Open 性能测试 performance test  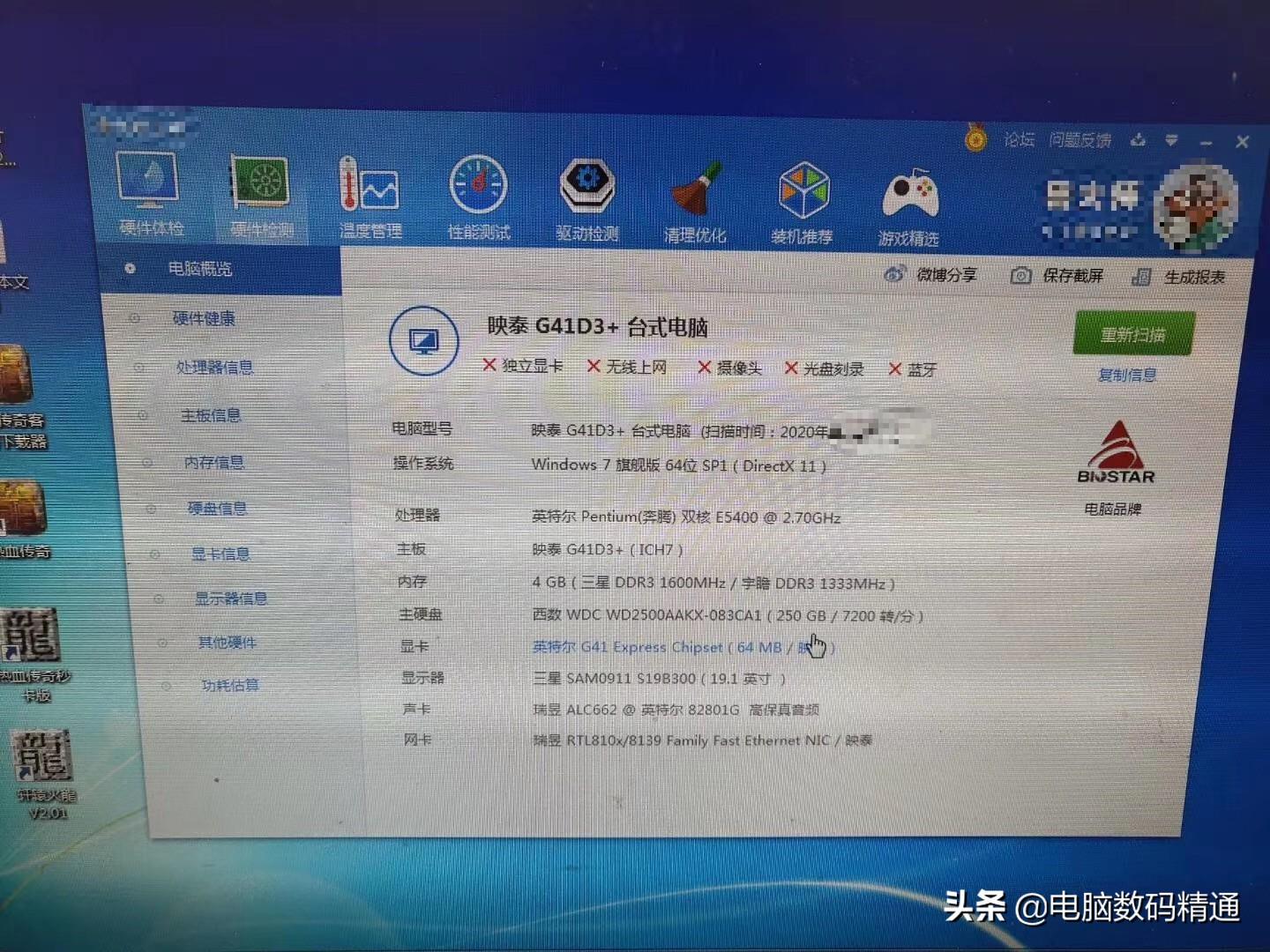[x=478, y=198]
